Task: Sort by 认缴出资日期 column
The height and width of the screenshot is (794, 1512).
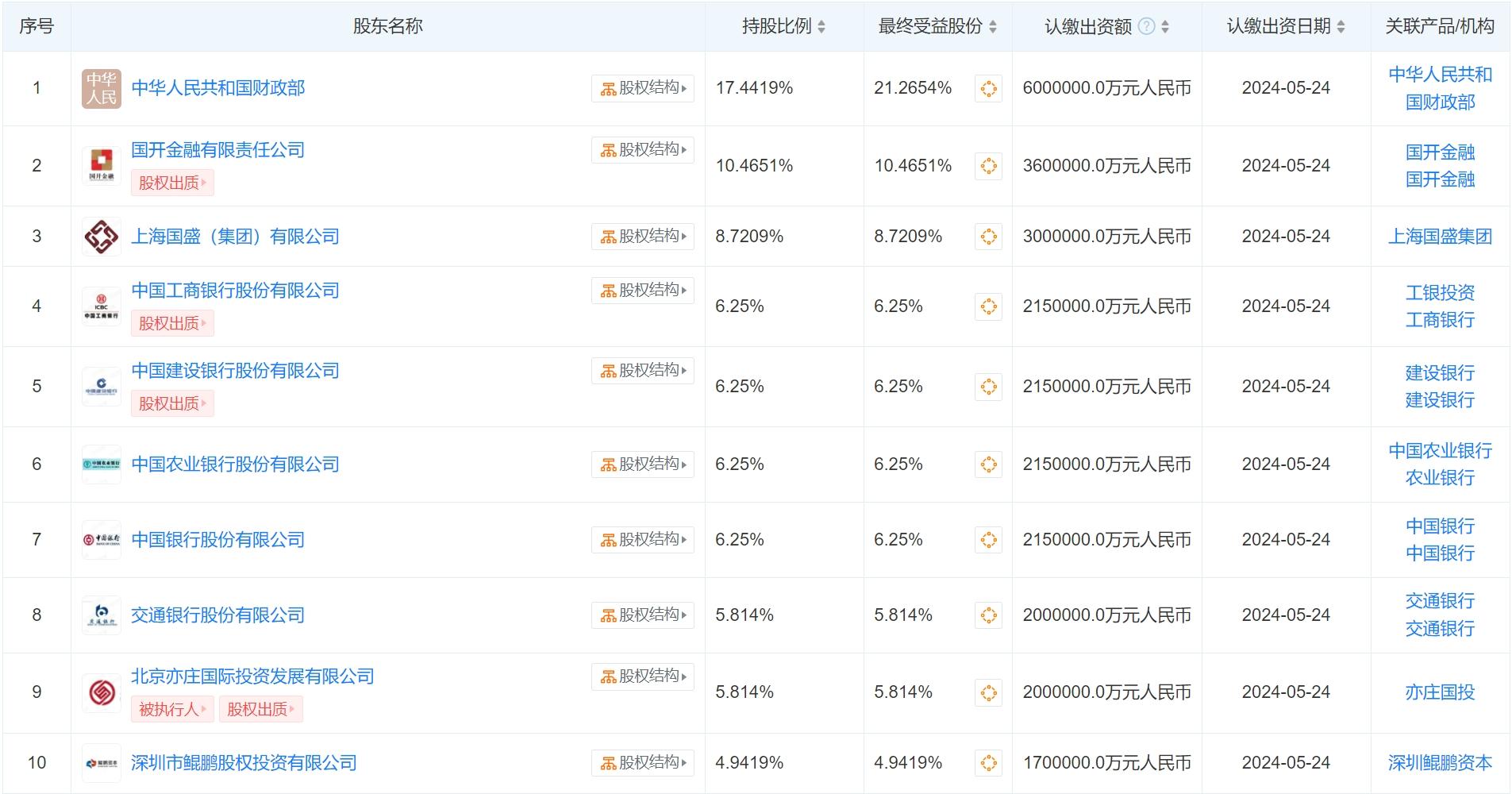Action: click(1341, 27)
